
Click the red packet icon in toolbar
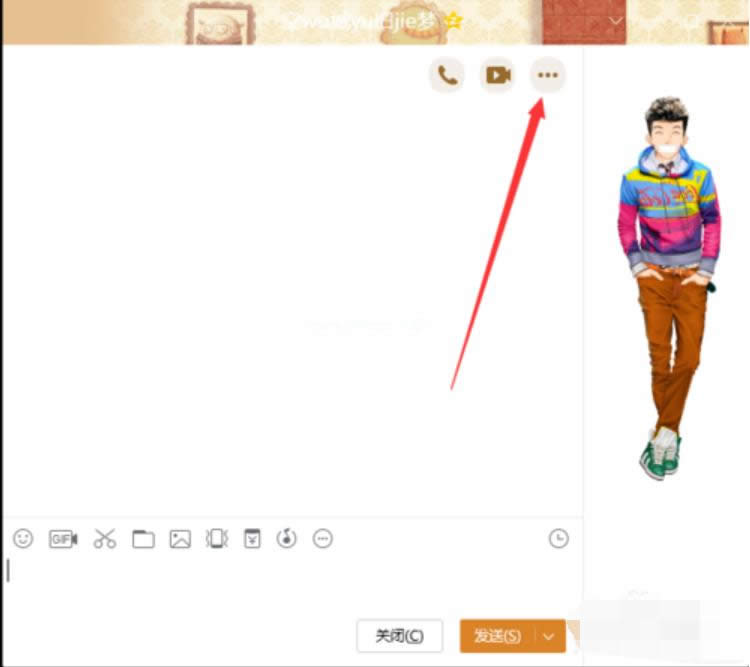pyautogui.click(x=252, y=539)
